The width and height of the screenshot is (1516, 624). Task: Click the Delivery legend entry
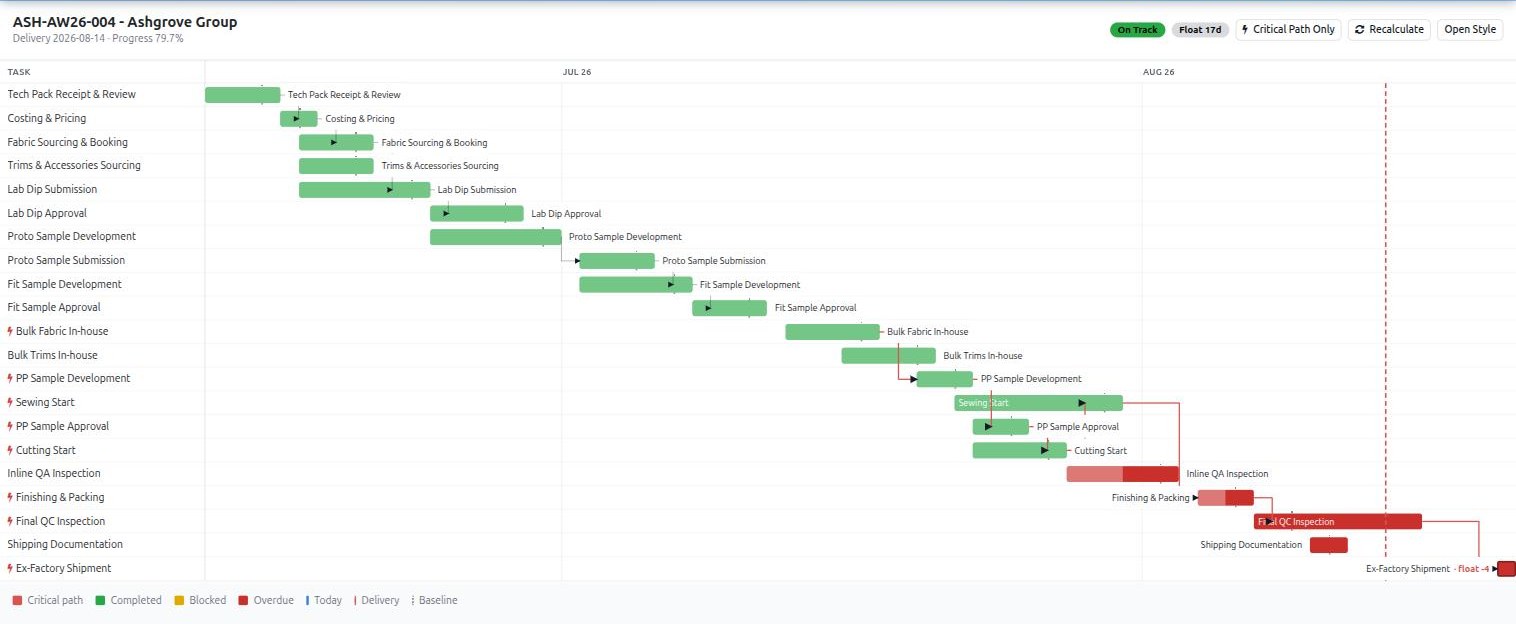(x=377, y=601)
